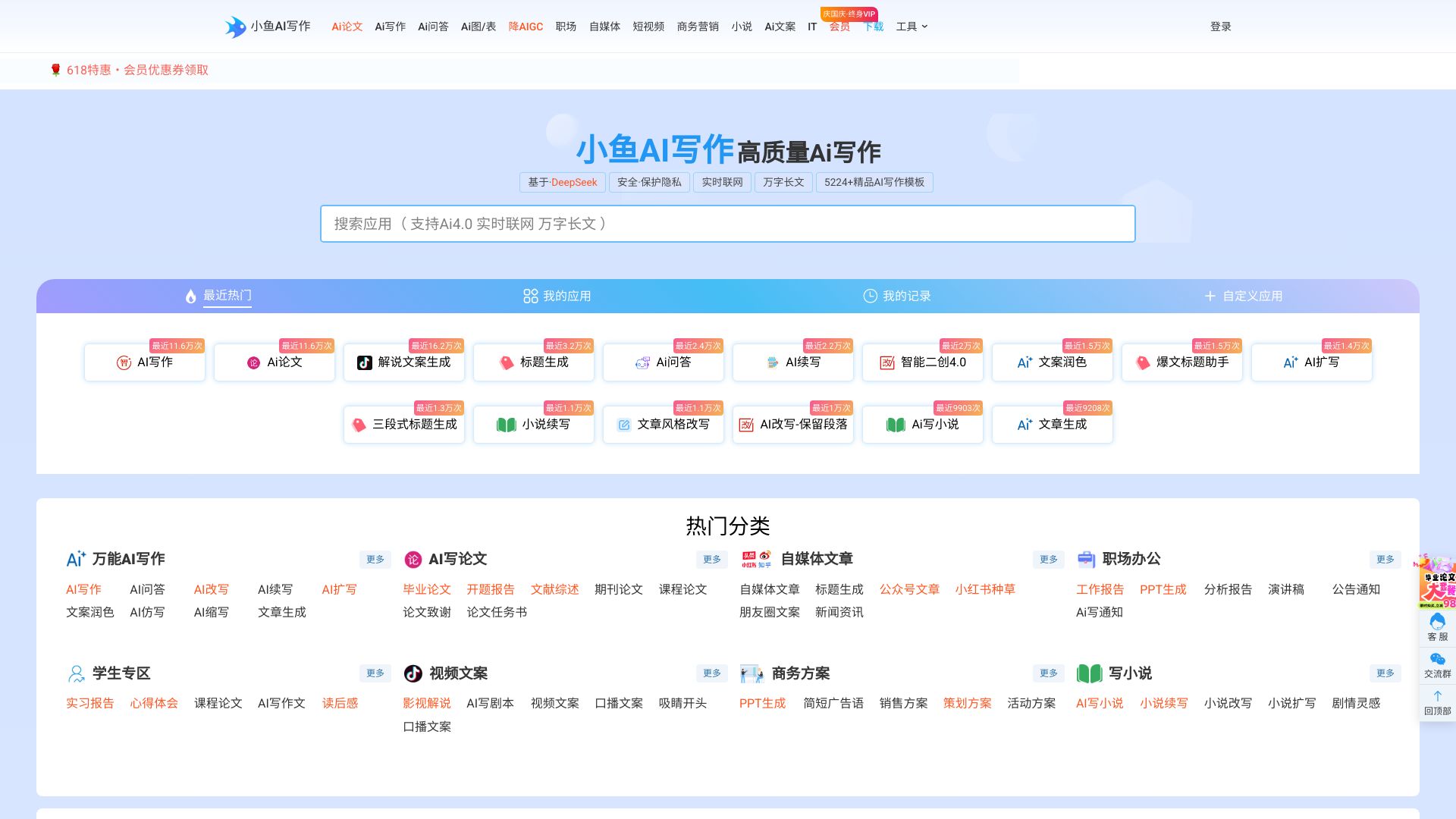Open the 短视频 menu item
This screenshot has width=1456, height=819.
pyautogui.click(x=647, y=27)
